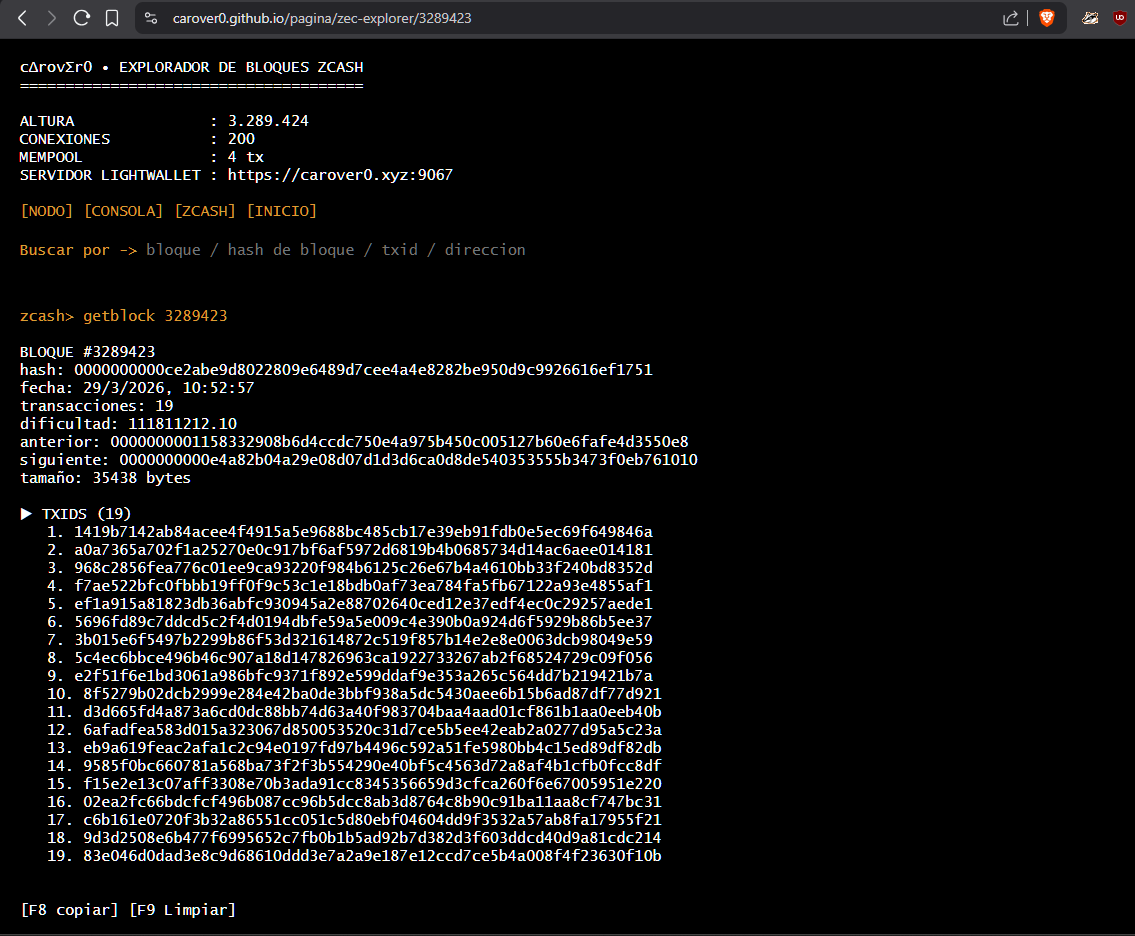Click the transacciones: 19 line
Image resolution: width=1135 pixels, height=936 pixels.
[x=96, y=405]
